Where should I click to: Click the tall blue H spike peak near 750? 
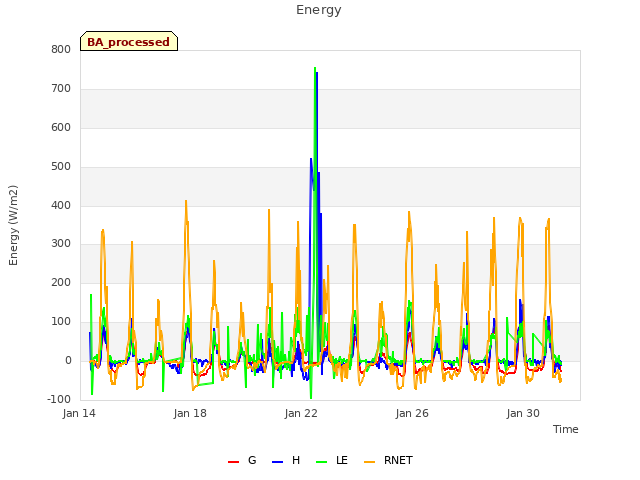[317, 73]
